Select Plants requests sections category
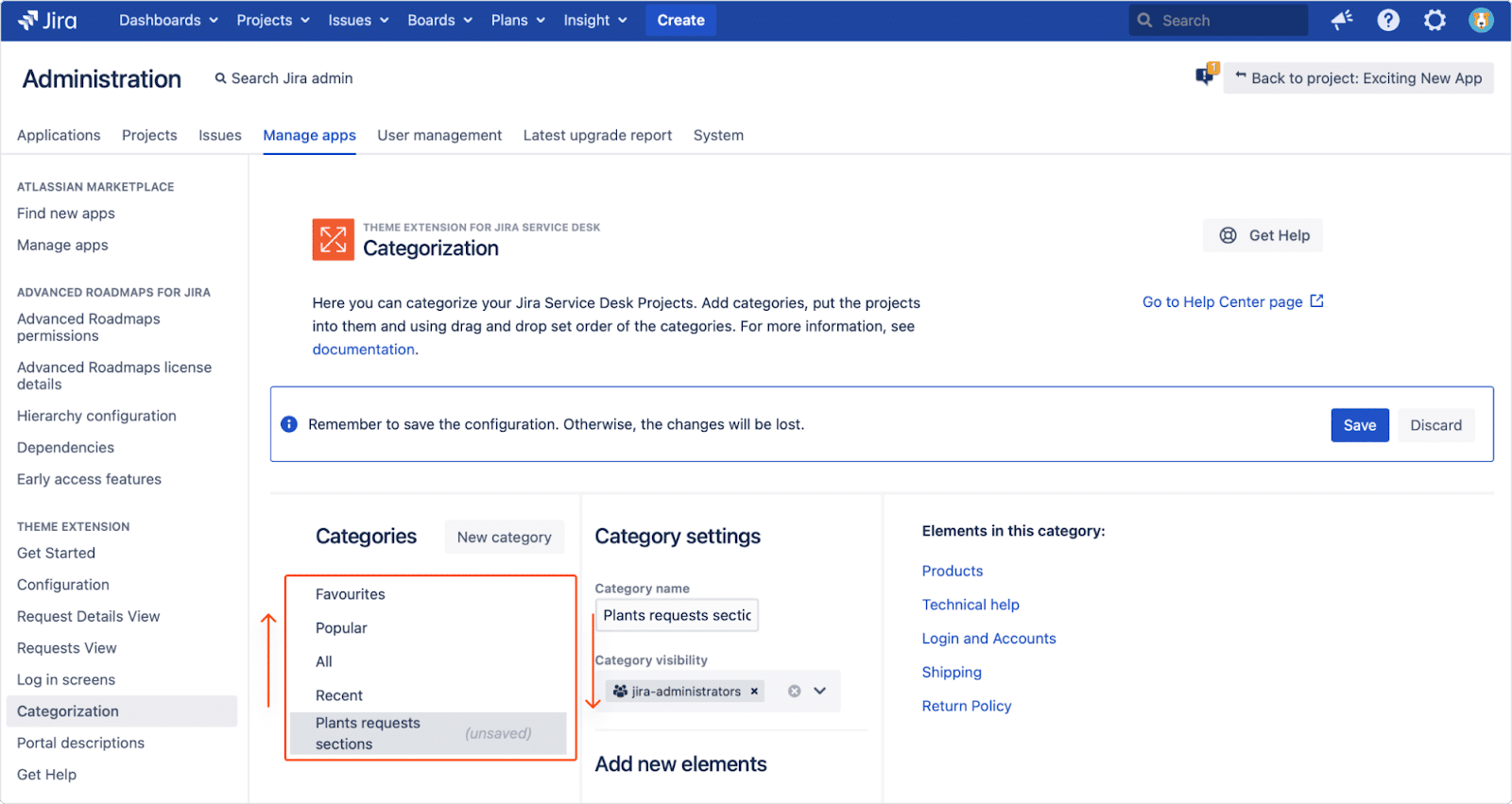 [x=428, y=733]
